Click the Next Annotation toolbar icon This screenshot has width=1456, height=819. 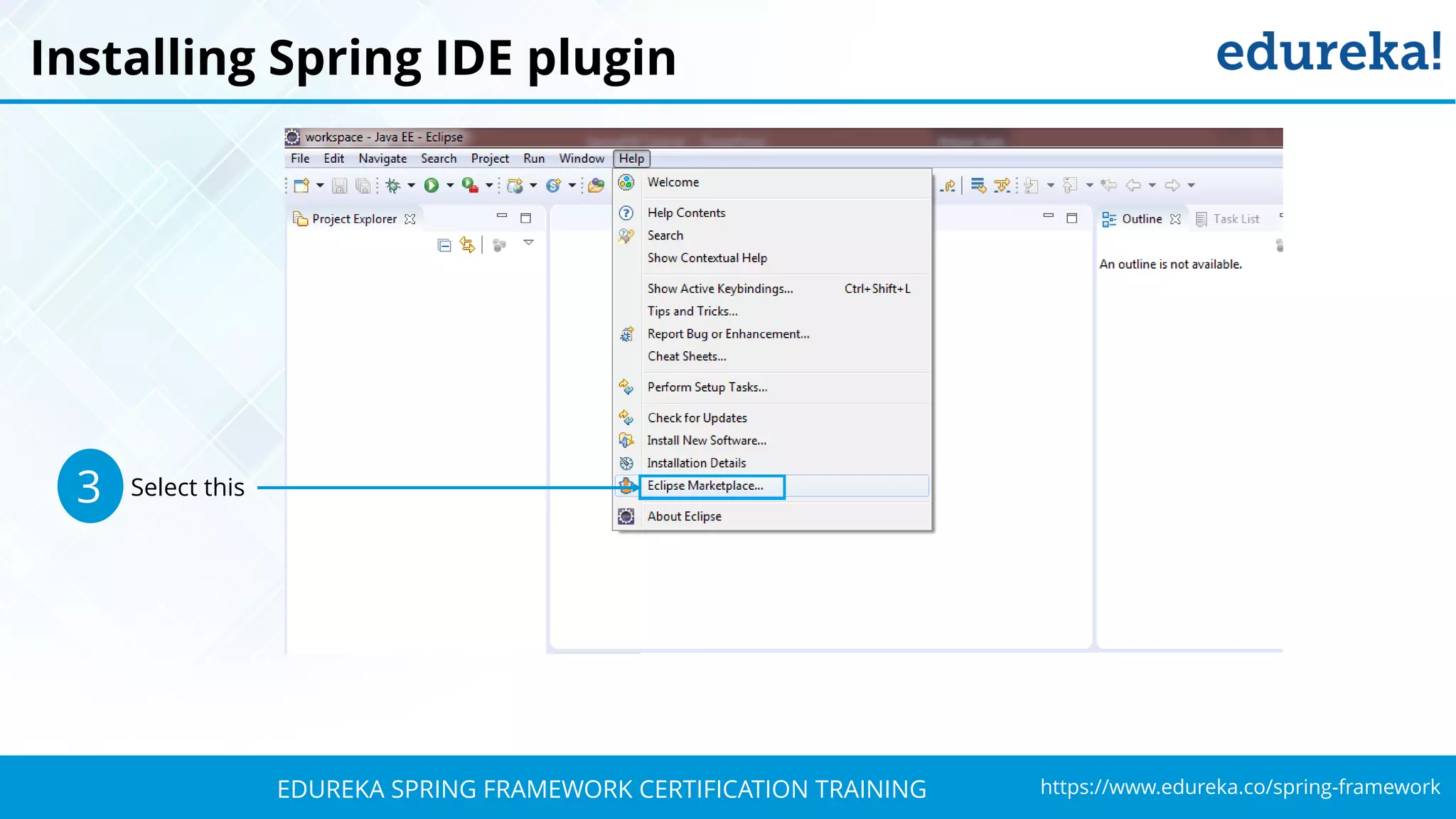pyautogui.click(x=1032, y=186)
